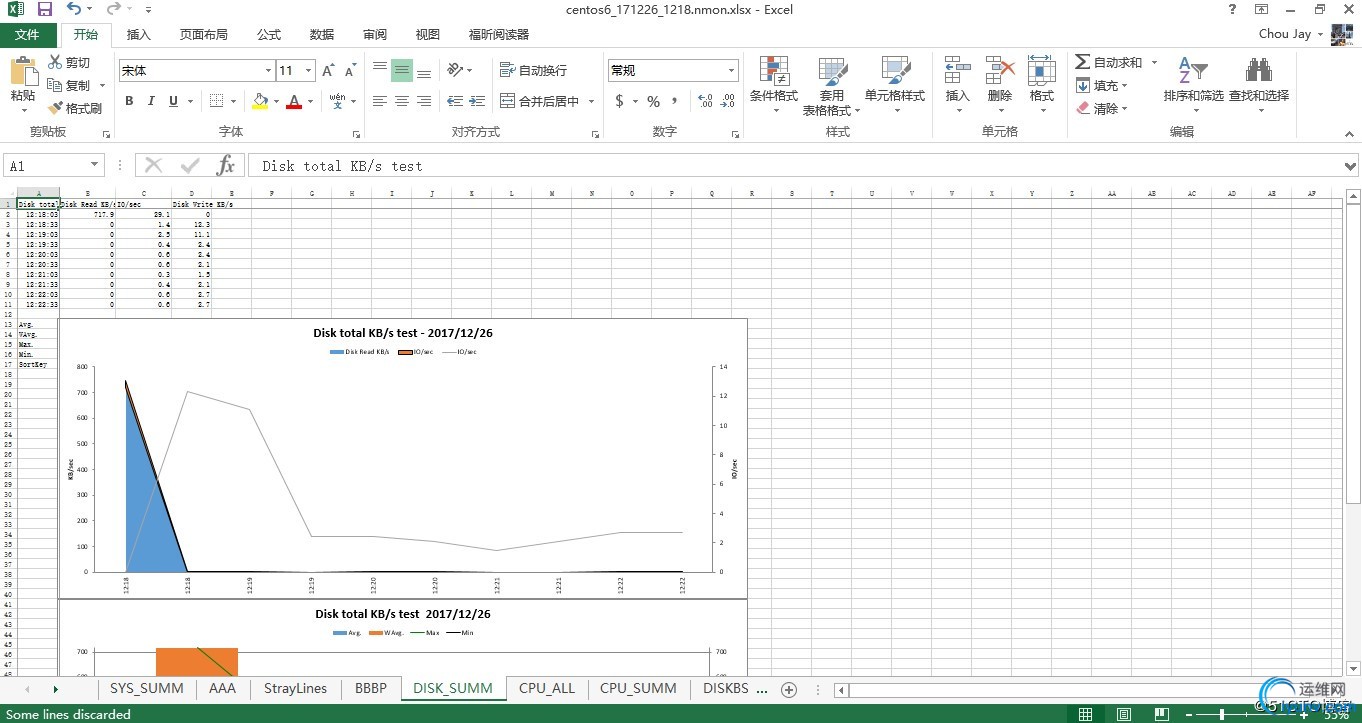This screenshot has height=723, width=1362.
Task: Open number format dropdown 常规
Action: click(732, 70)
